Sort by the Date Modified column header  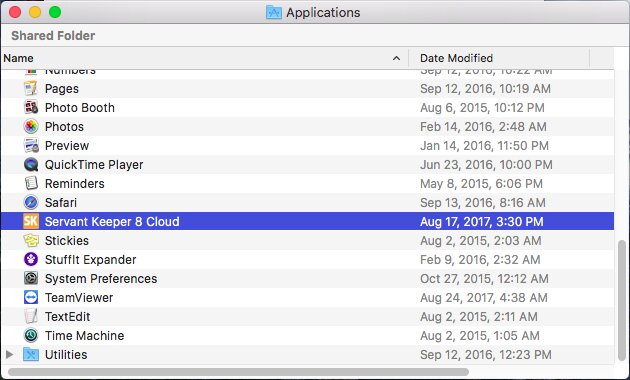[499, 58]
